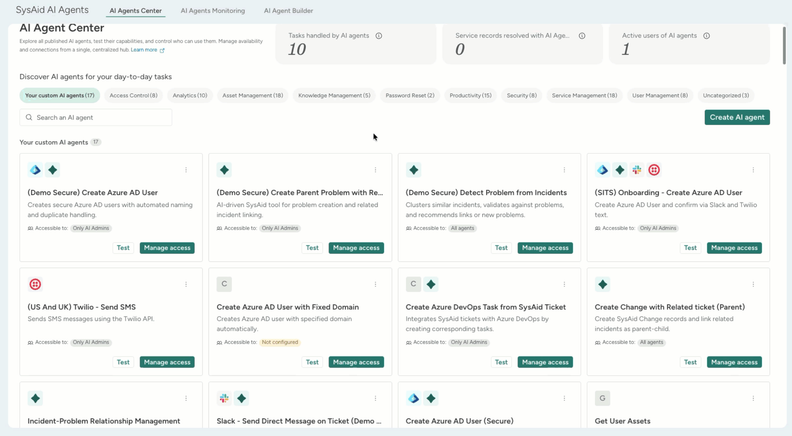Image resolution: width=792 pixels, height=436 pixels.
Task: Test Create Azure AD User with Fixed Domain
Action: 312,362
